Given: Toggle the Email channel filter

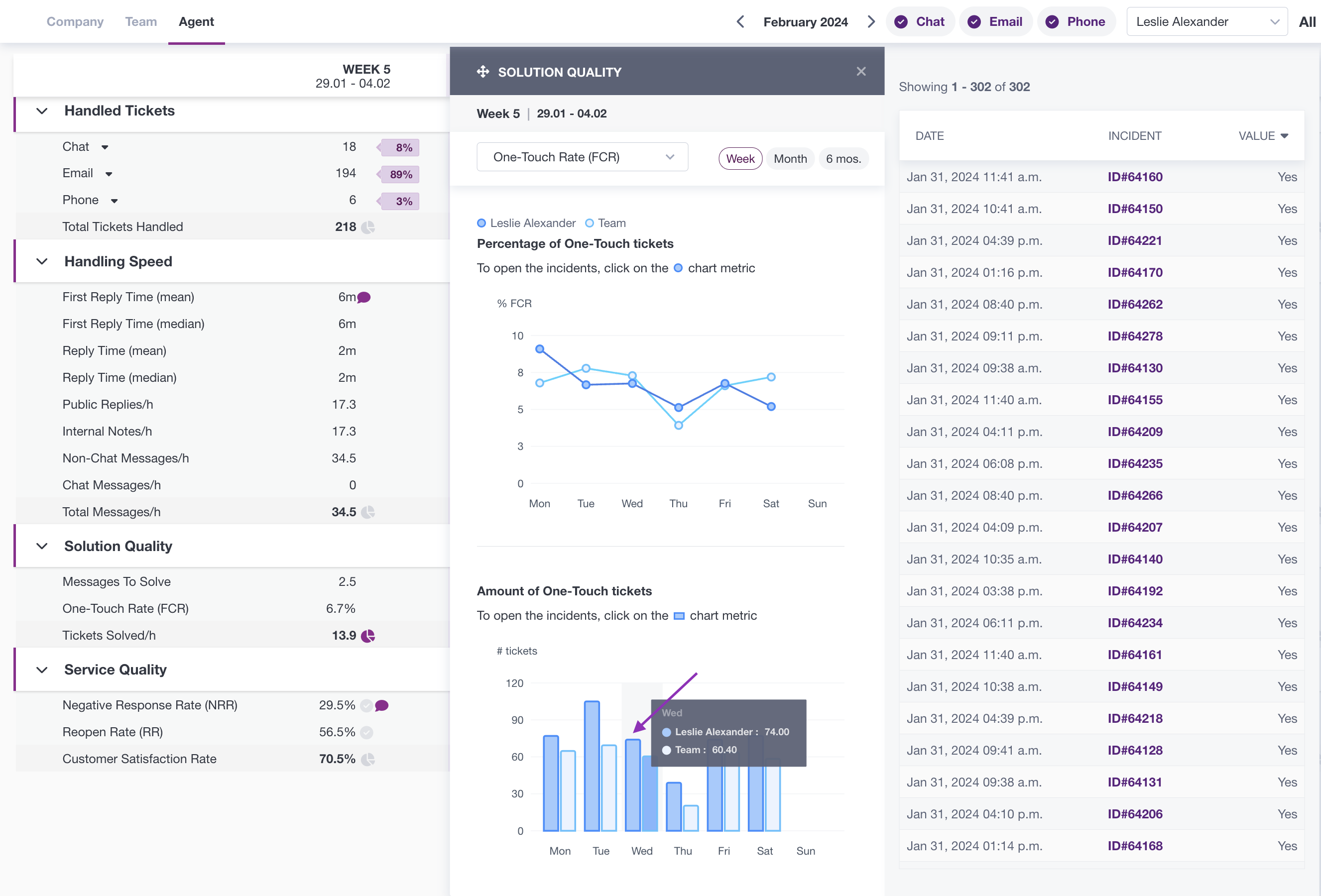Looking at the screenshot, I should [x=995, y=21].
